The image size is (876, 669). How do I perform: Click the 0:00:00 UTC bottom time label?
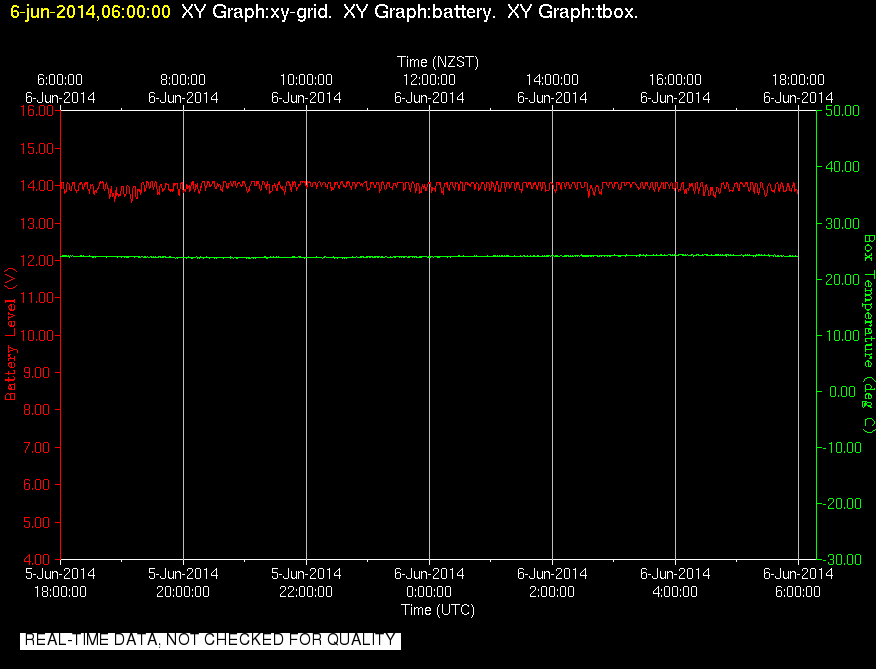click(429, 592)
